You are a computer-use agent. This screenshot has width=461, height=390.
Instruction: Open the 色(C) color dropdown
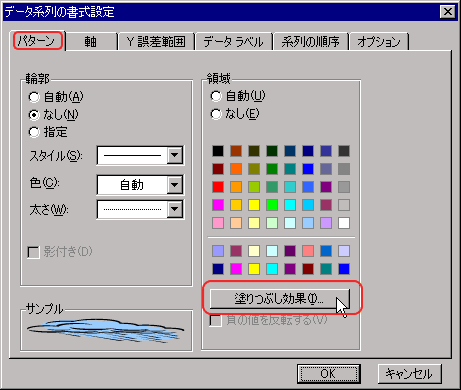175,184
